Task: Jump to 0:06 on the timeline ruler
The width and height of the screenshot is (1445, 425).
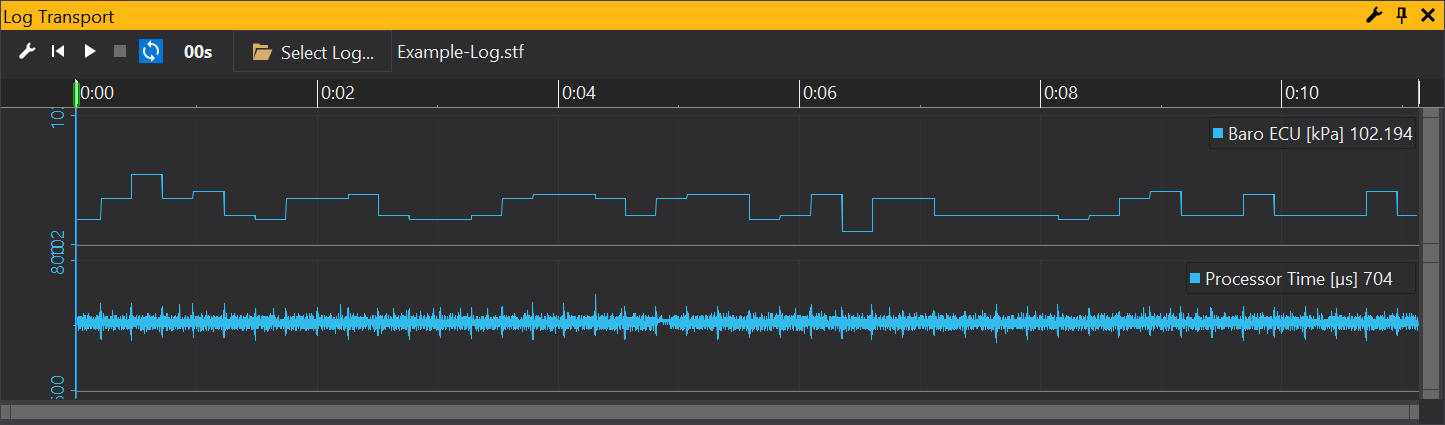Action: pos(819,94)
